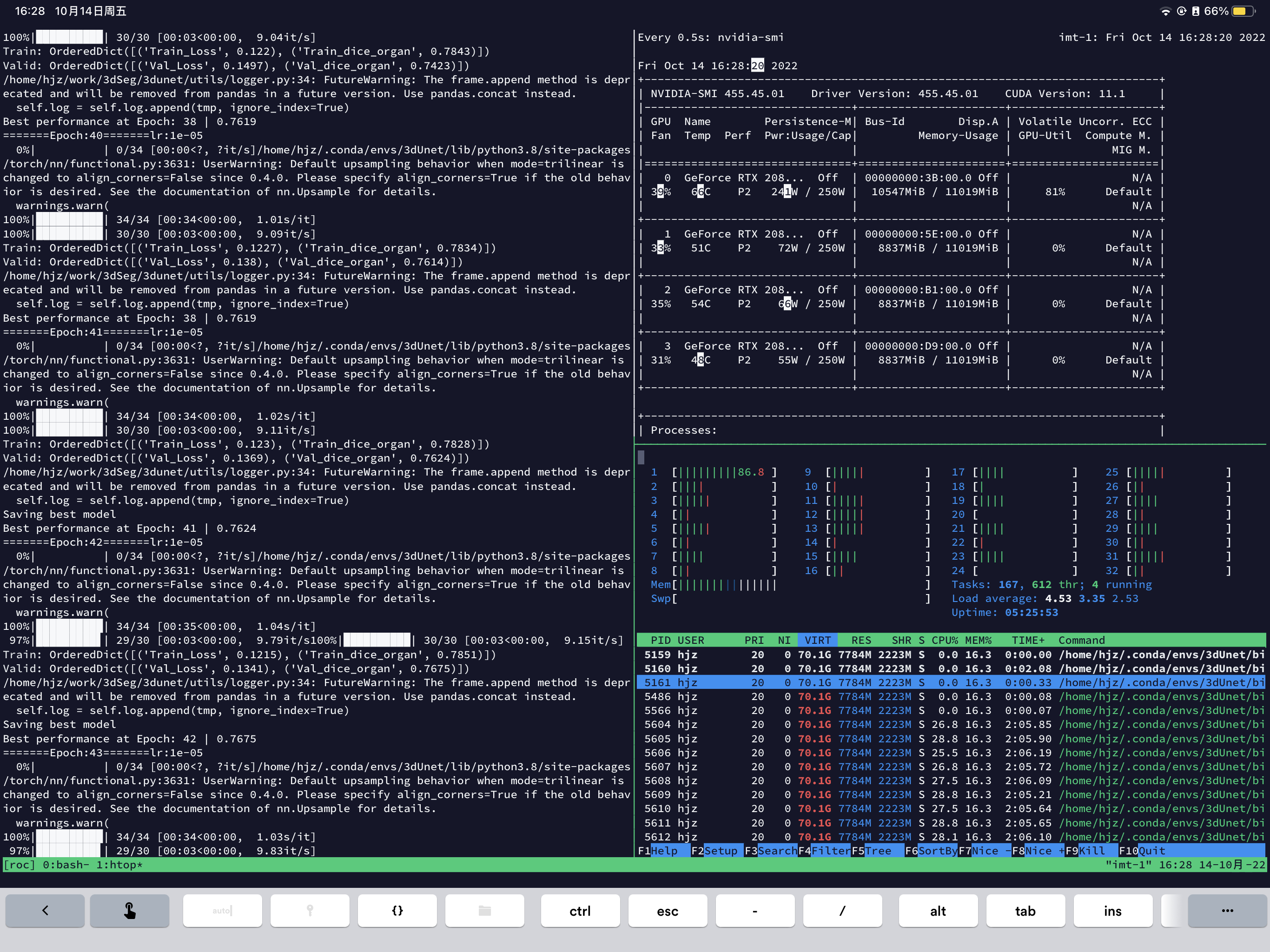1270x952 pixels.
Task: Sort htop by the TIME+ column header
Action: pos(1028,640)
